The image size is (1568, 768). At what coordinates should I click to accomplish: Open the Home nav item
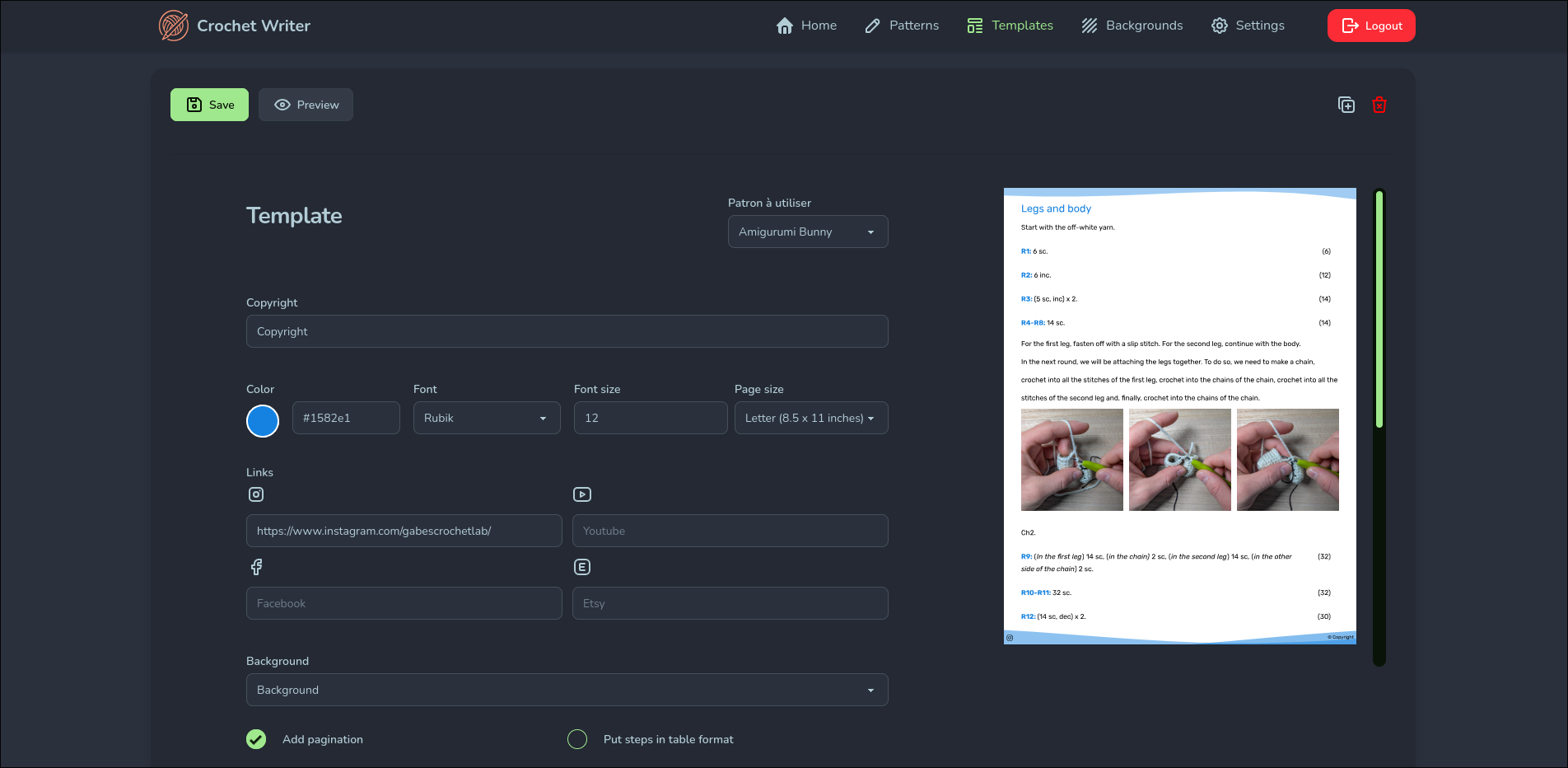806,26
